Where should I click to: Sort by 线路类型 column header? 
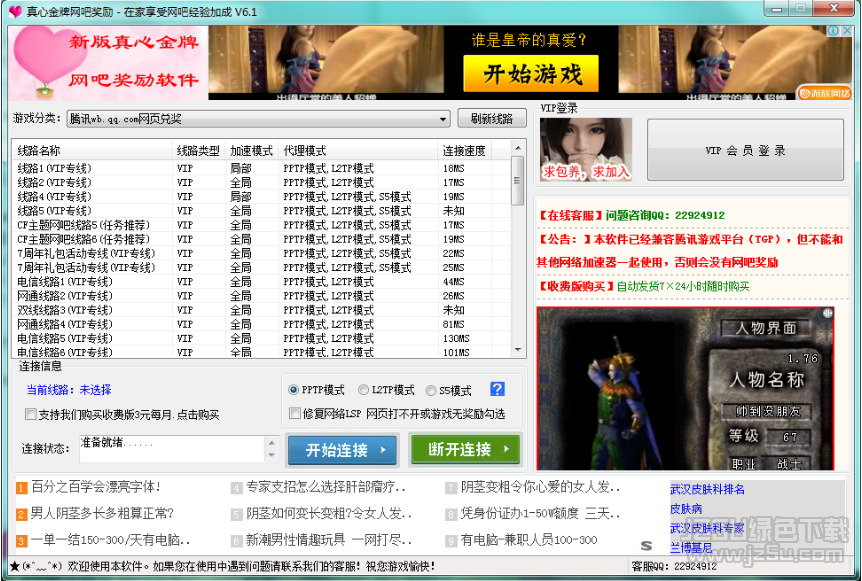point(198,151)
